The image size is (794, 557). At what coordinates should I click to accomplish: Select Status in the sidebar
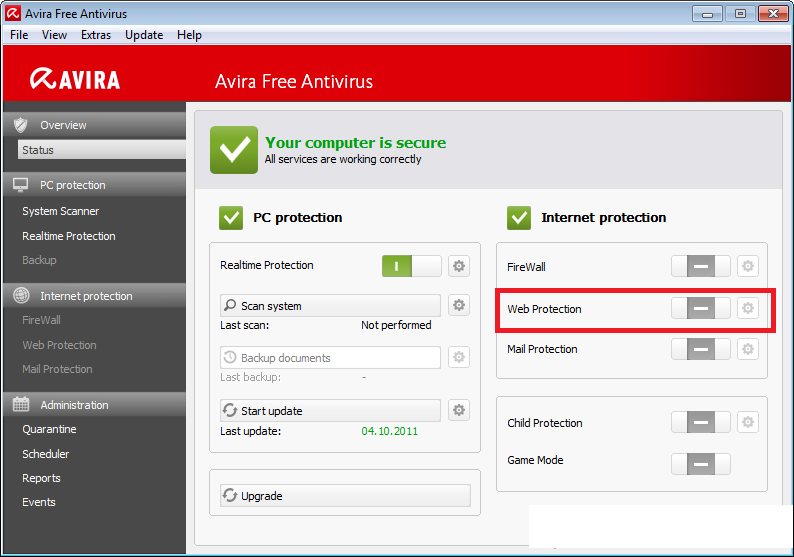click(102, 150)
